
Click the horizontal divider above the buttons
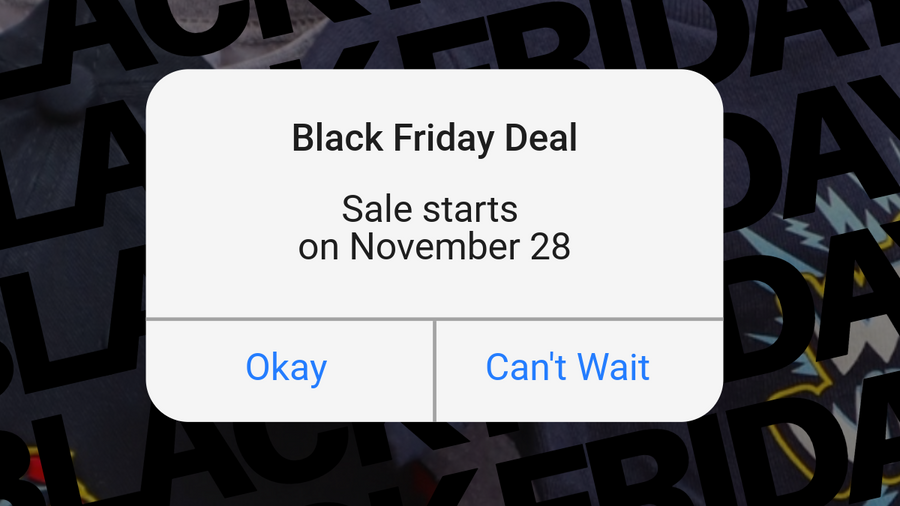(x=434, y=320)
